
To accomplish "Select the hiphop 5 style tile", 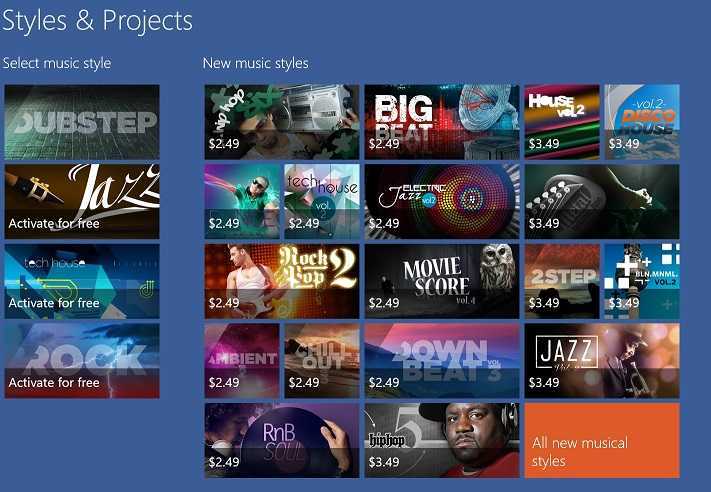I will 442,440.
